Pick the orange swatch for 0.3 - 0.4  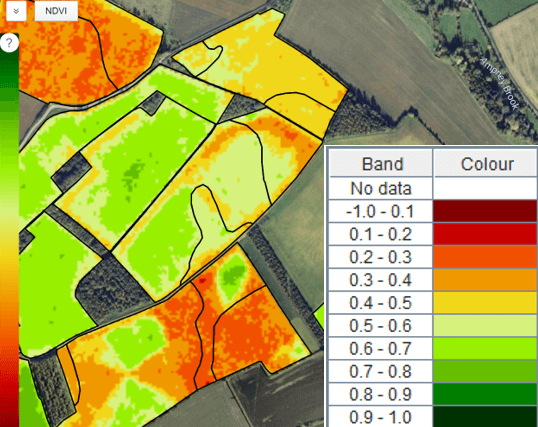tap(486, 280)
